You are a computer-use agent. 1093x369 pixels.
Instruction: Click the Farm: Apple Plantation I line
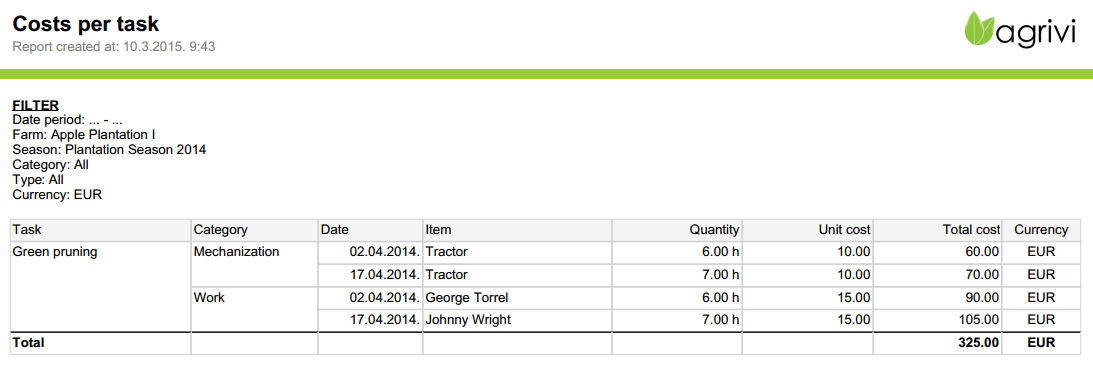tap(84, 135)
